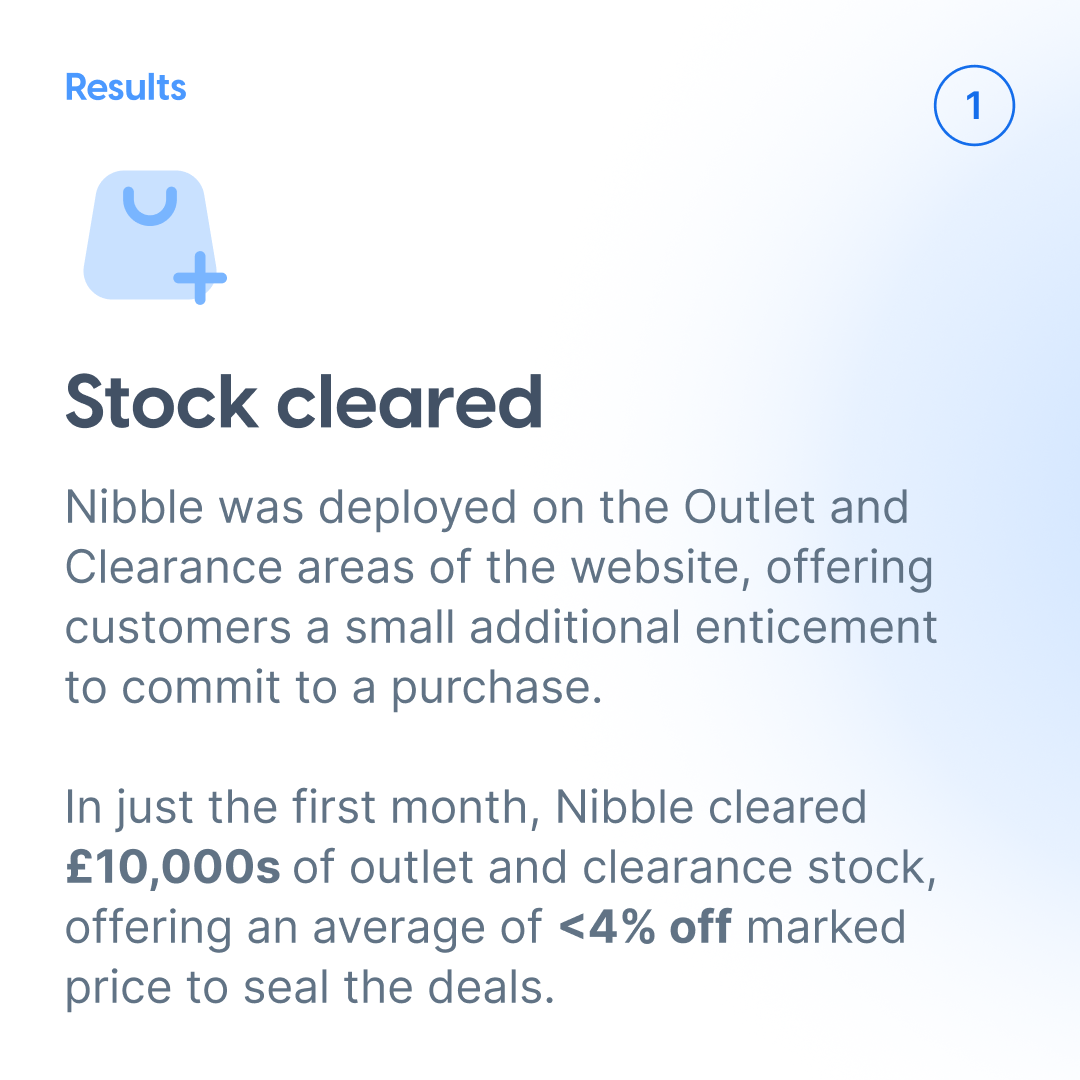Image resolution: width=1080 pixels, height=1080 pixels.
Task: Click the plus sign on the bag icon
Action: (x=200, y=278)
